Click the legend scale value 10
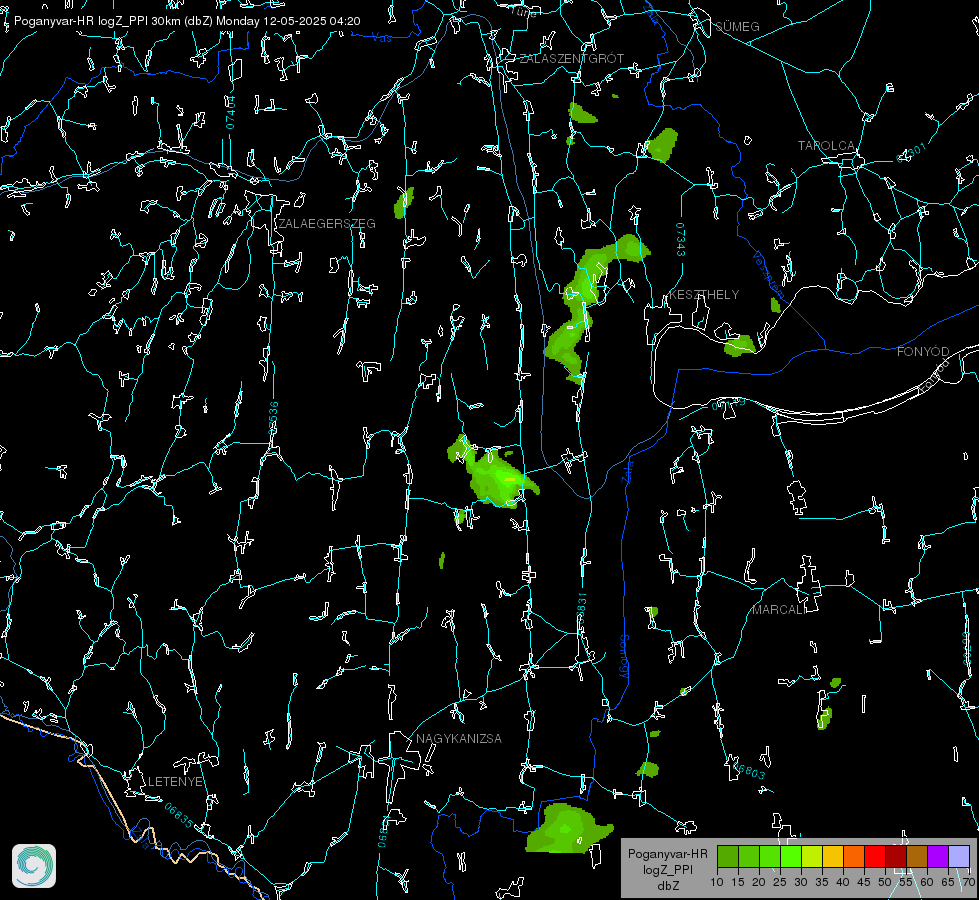Viewport: 979px width, 900px height. coord(717,882)
